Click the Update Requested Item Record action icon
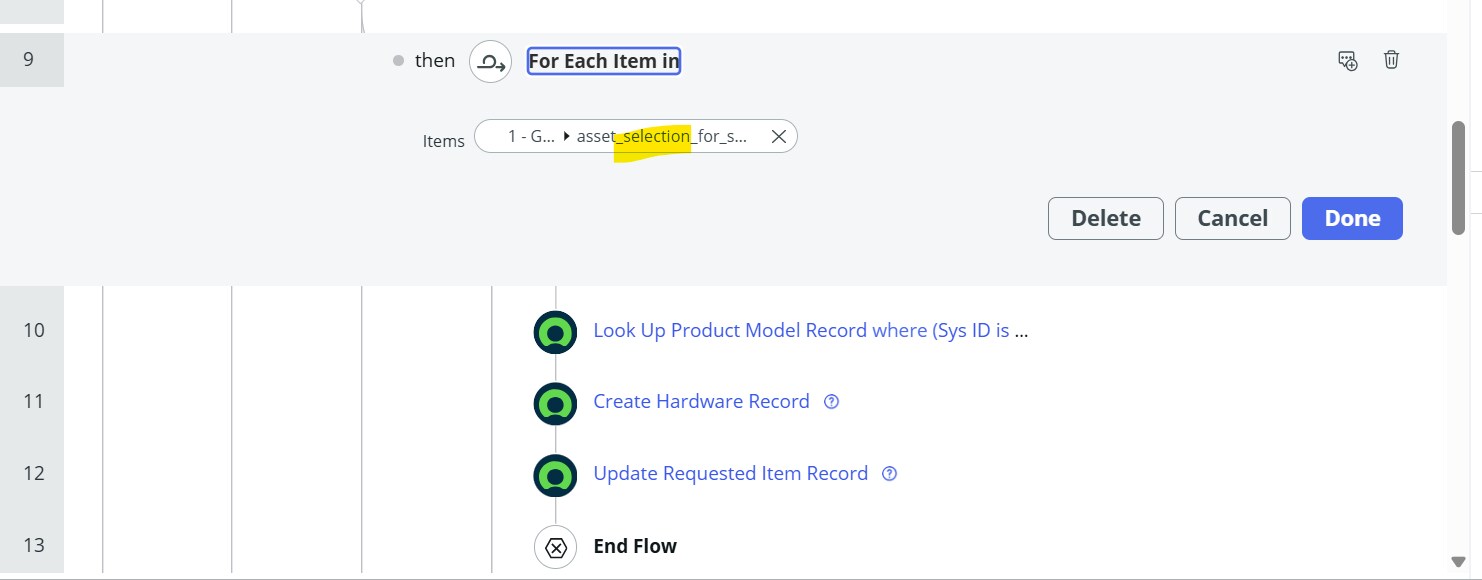Screen dimensions: 1482x580 pos(555,475)
